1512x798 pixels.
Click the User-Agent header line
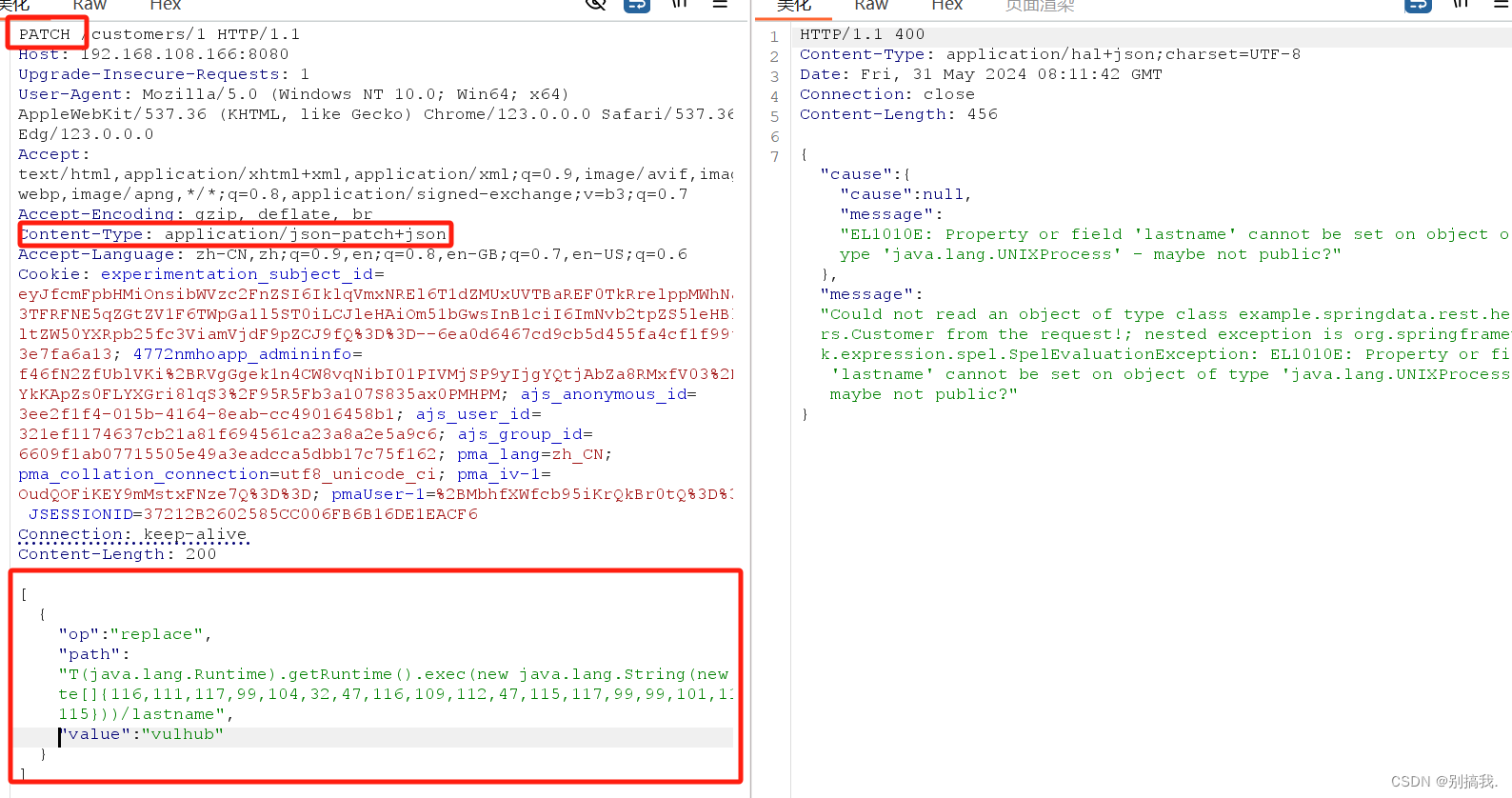pos(293,94)
